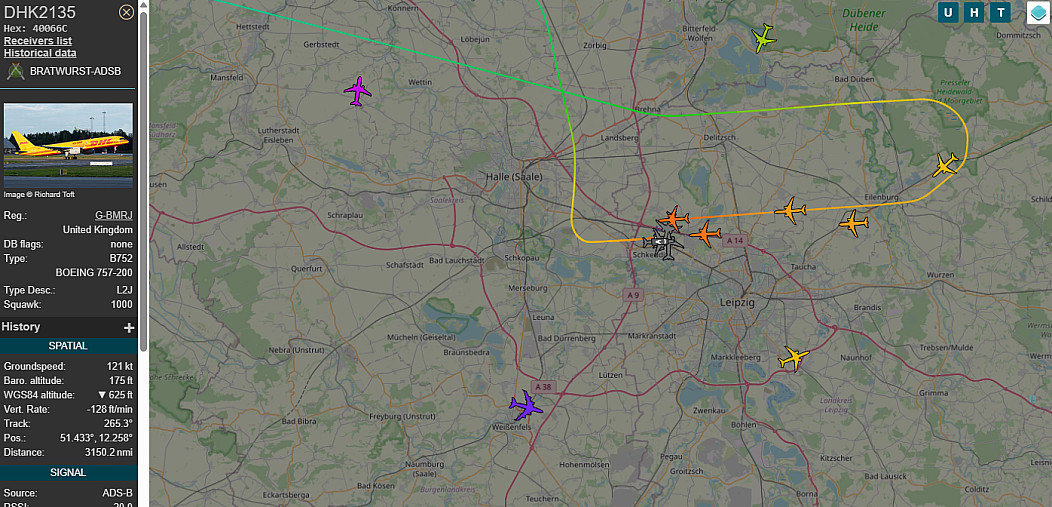Open the map layers selector icon

click(1039, 12)
